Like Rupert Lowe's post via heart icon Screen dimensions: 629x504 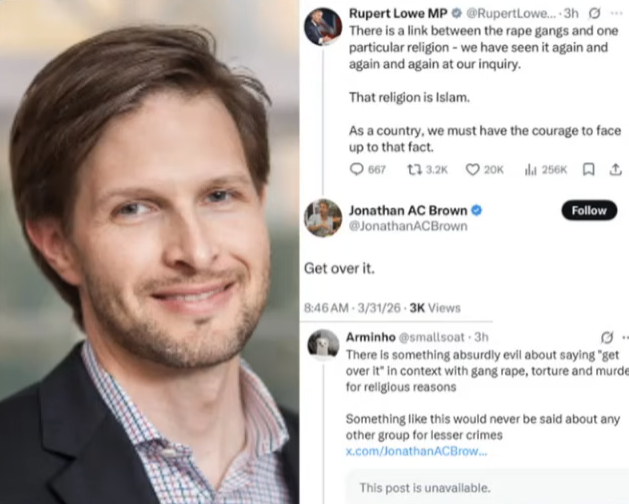473,170
